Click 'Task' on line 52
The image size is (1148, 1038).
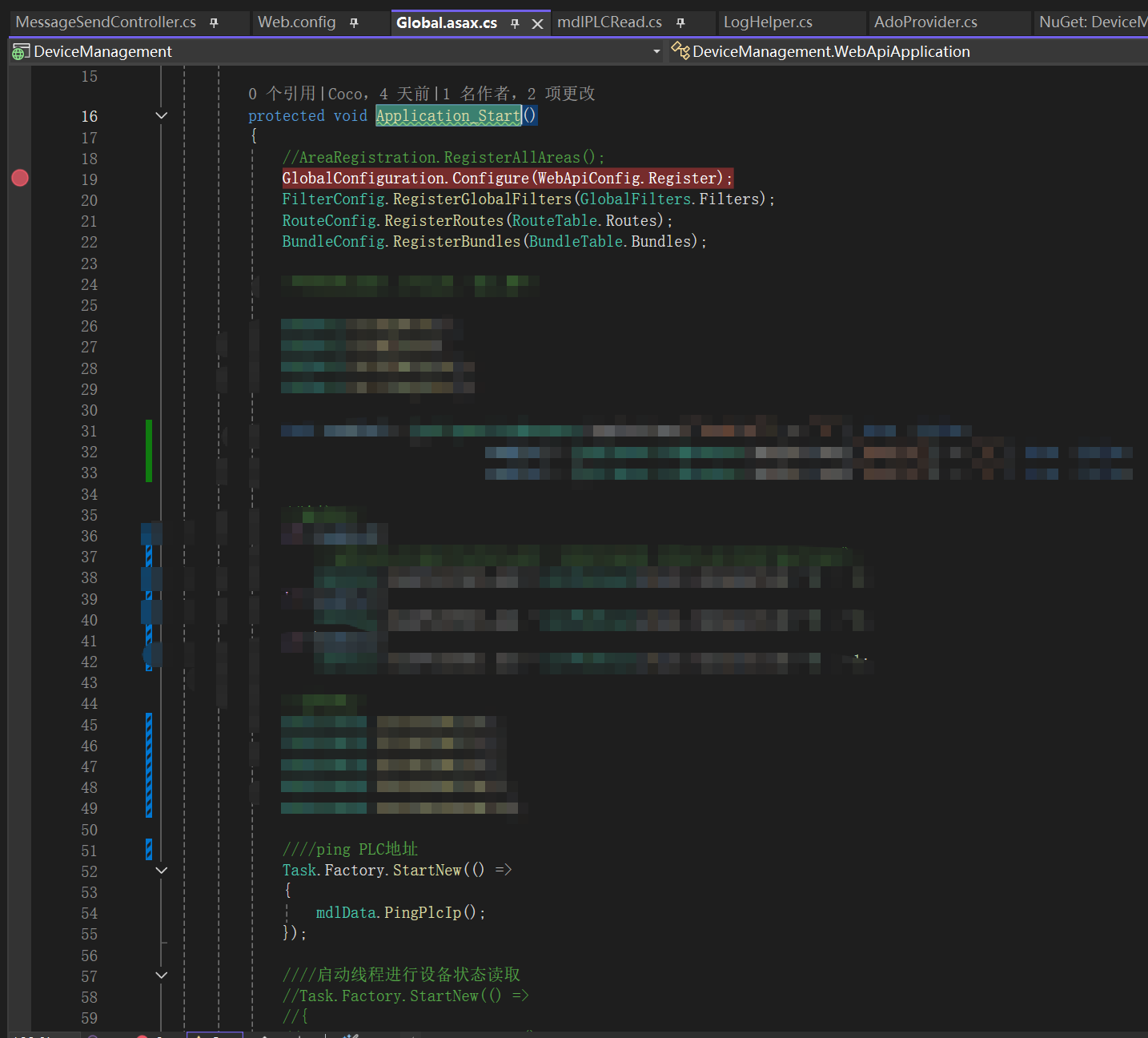click(x=299, y=871)
